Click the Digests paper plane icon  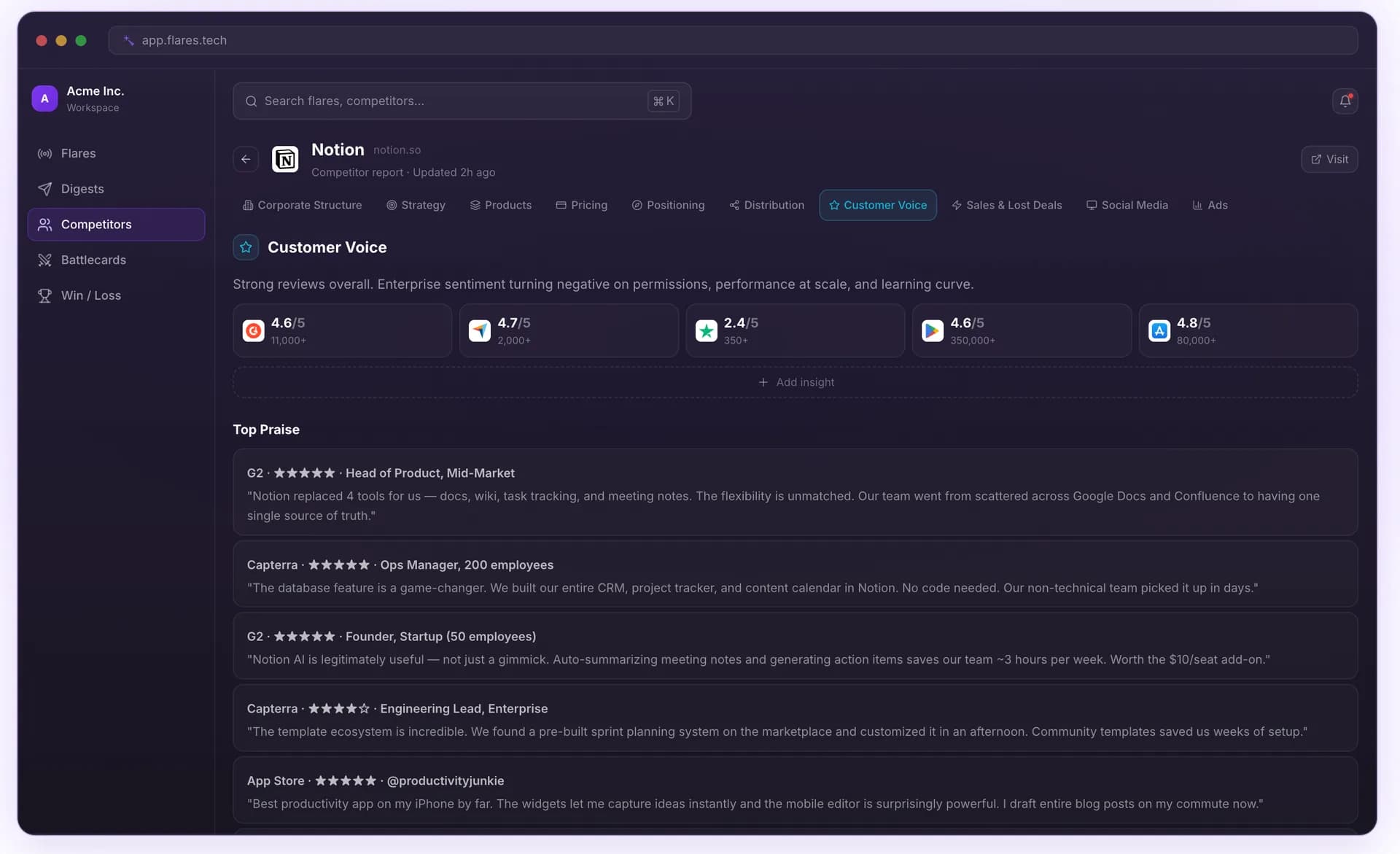[x=44, y=189]
